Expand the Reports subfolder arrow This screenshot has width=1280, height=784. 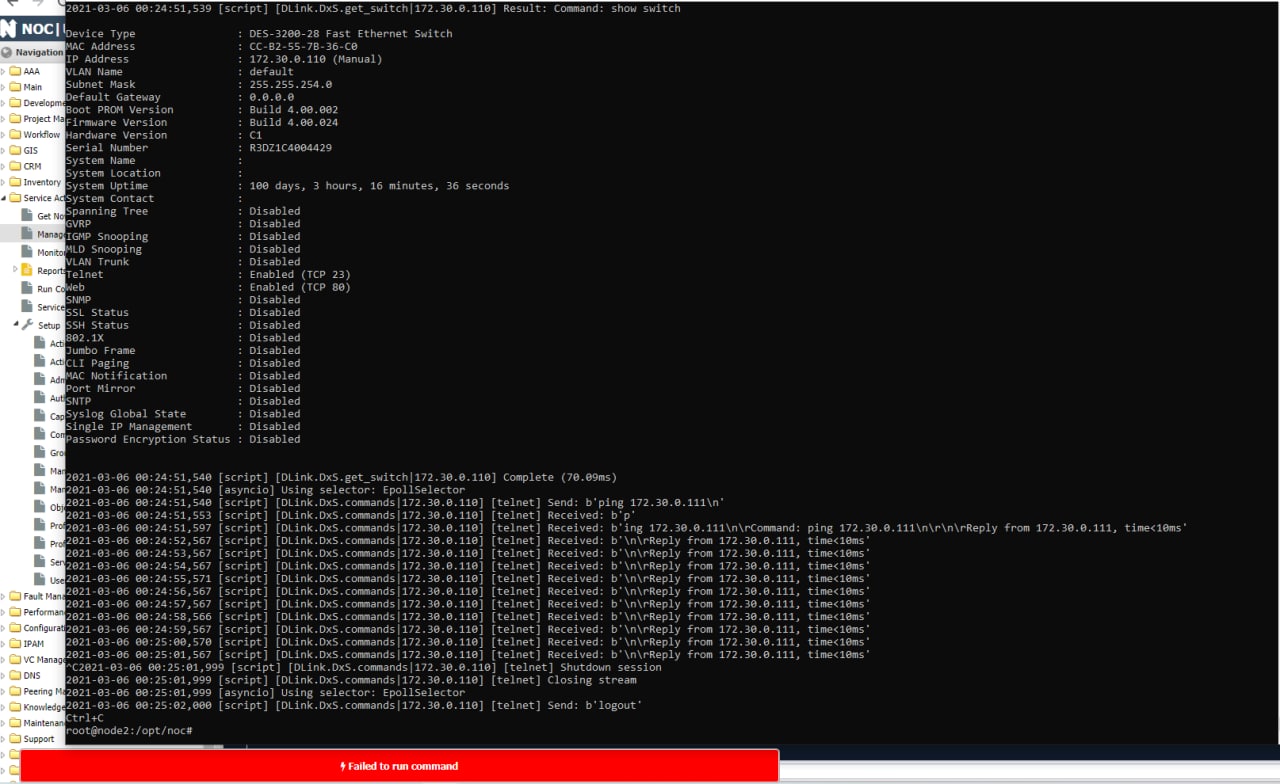[15, 270]
